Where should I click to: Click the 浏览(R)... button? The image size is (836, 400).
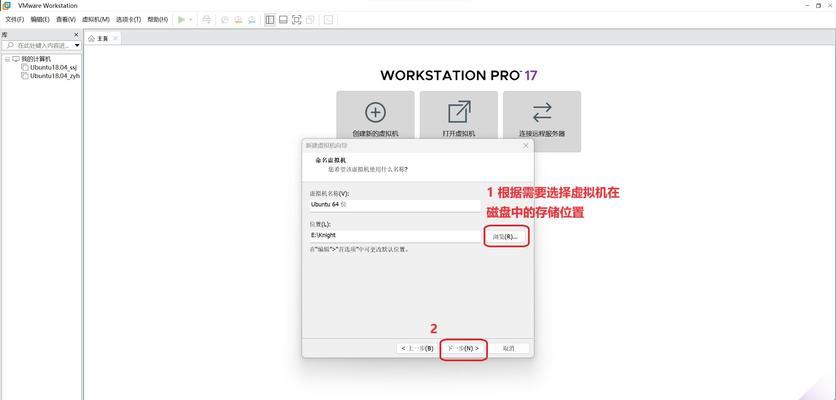click(506, 236)
